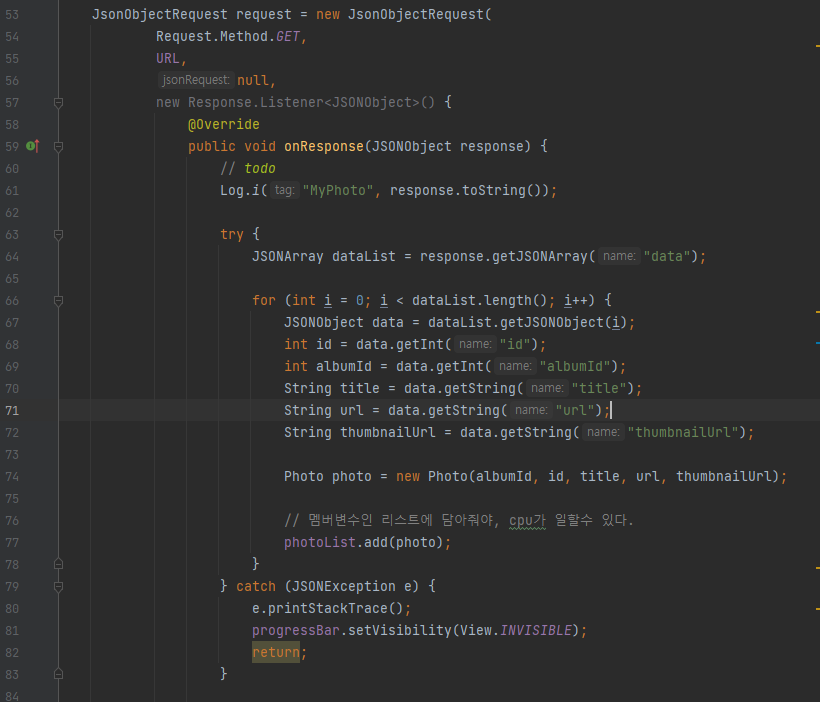Collapse the try block fold at line 63

click(x=59, y=234)
